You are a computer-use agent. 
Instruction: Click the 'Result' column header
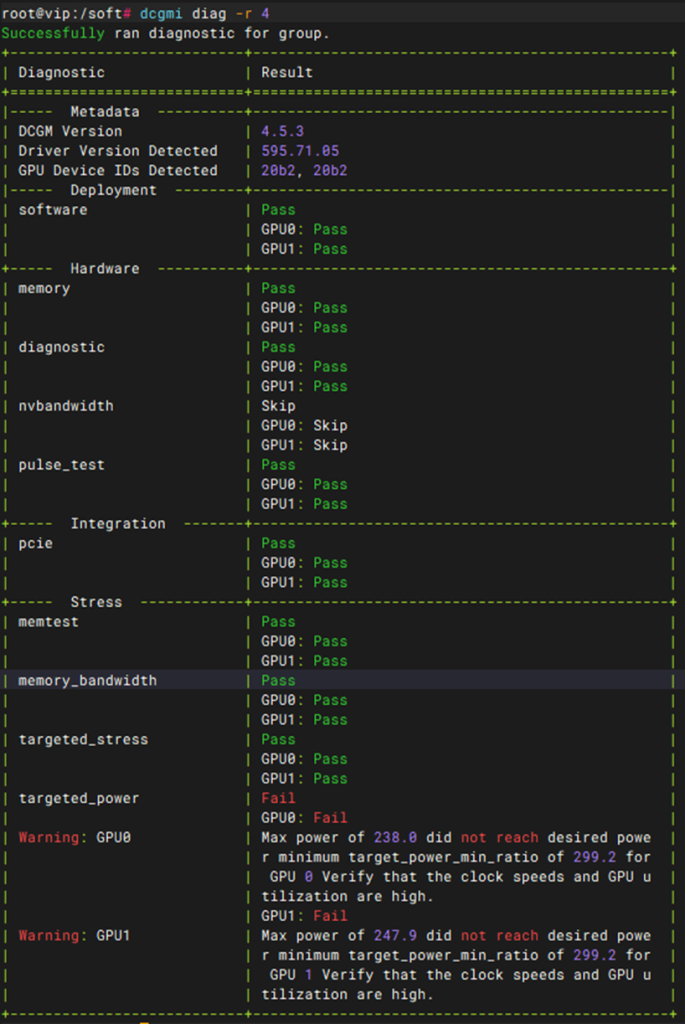click(287, 72)
